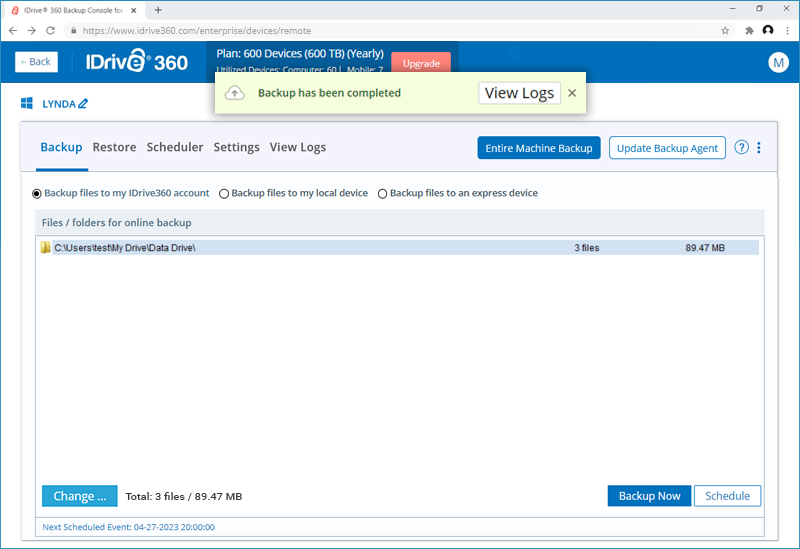
Task: Open the help question mark icon
Action: coord(741,147)
